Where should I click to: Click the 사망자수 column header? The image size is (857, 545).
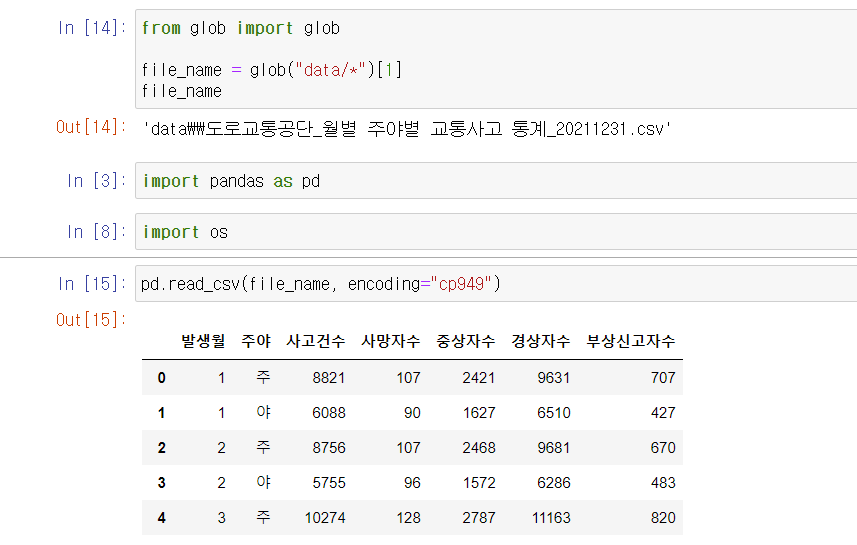pyautogui.click(x=391, y=341)
